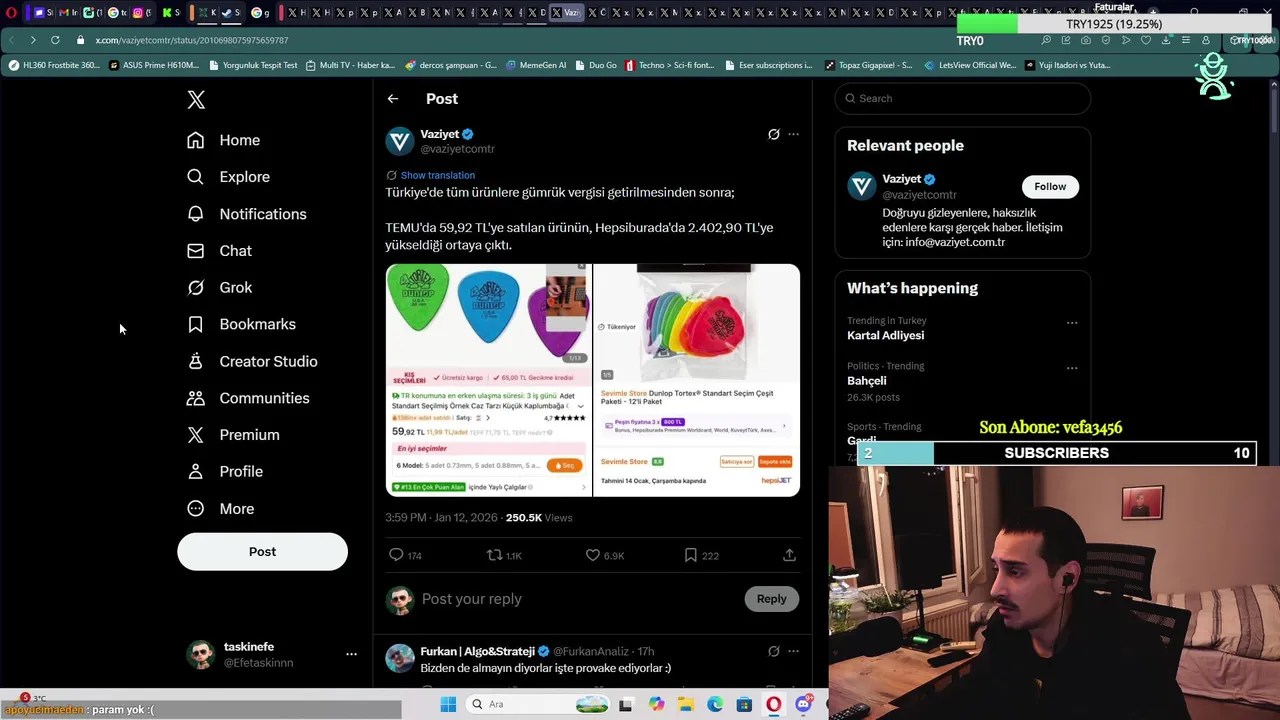This screenshot has height=720, width=1280.
Task: Open the Creator Studio menu item
Action: [252, 361]
